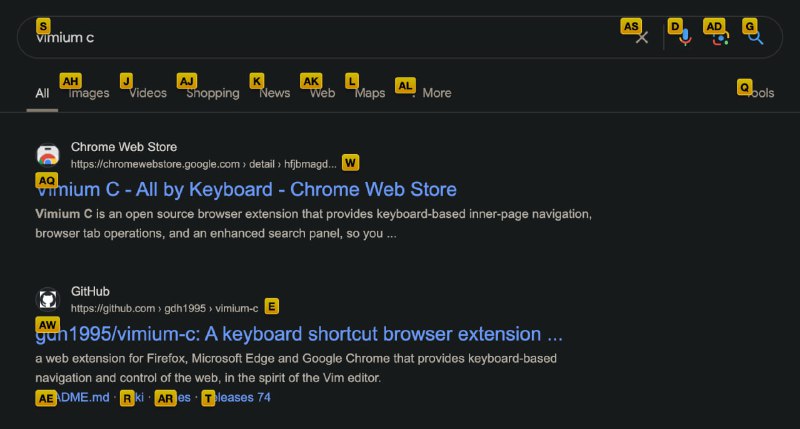The width and height of the screenshot is (800, 429).
Task: Switch to the Videos tab
Action: click(x=147, y=93)
